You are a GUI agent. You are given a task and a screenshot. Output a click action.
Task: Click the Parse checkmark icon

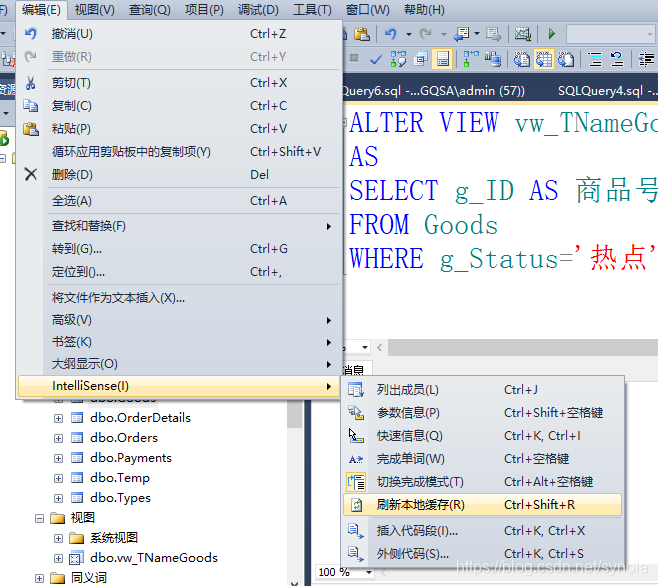pos(376,59)
